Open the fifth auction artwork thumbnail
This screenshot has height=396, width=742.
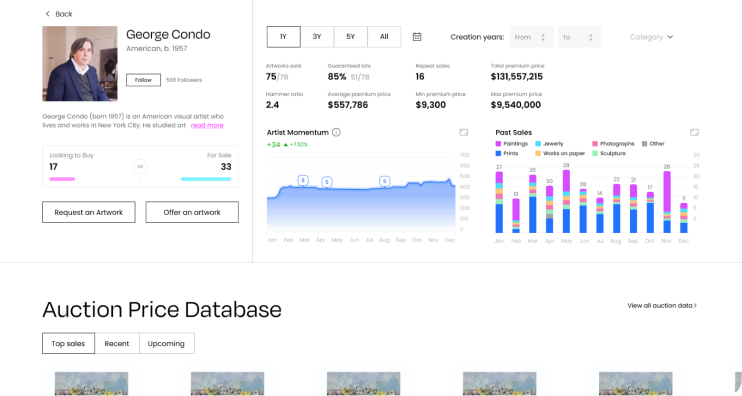pos(636,384)
